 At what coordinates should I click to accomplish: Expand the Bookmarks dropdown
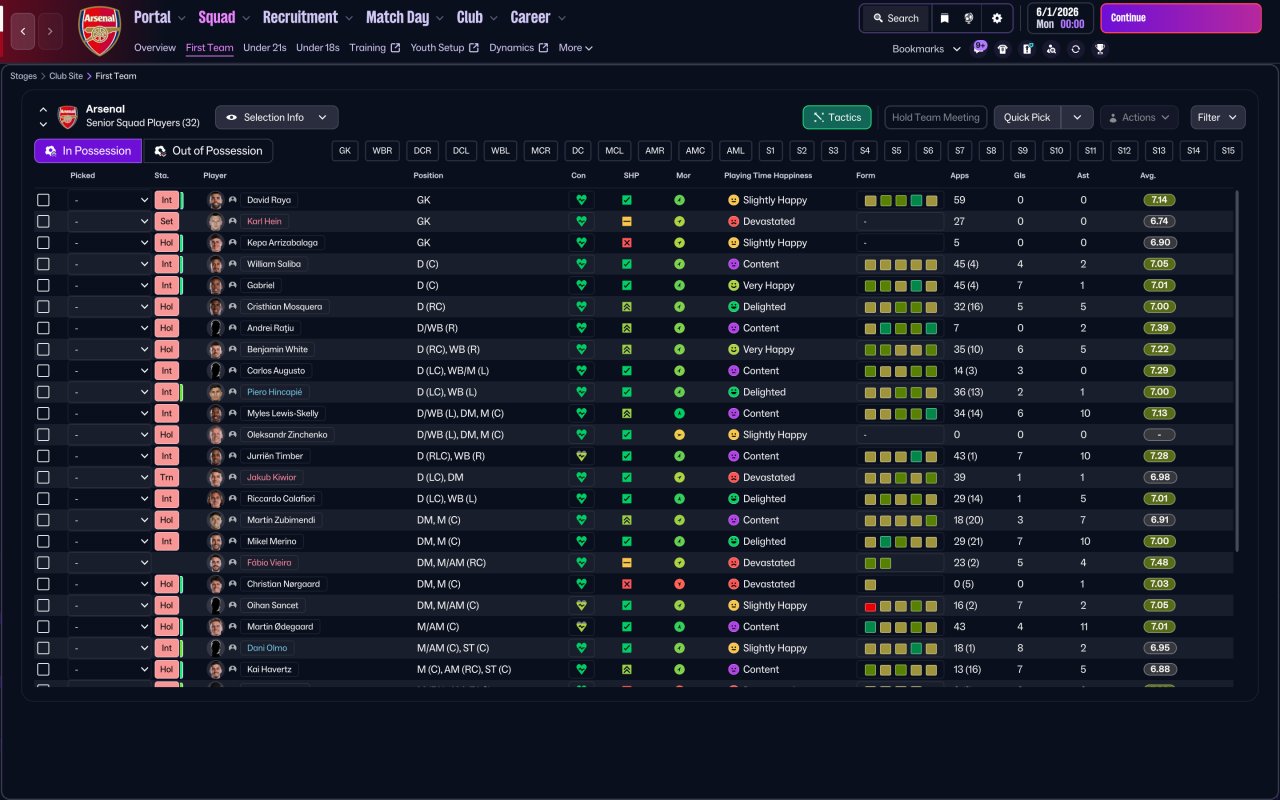926,49
